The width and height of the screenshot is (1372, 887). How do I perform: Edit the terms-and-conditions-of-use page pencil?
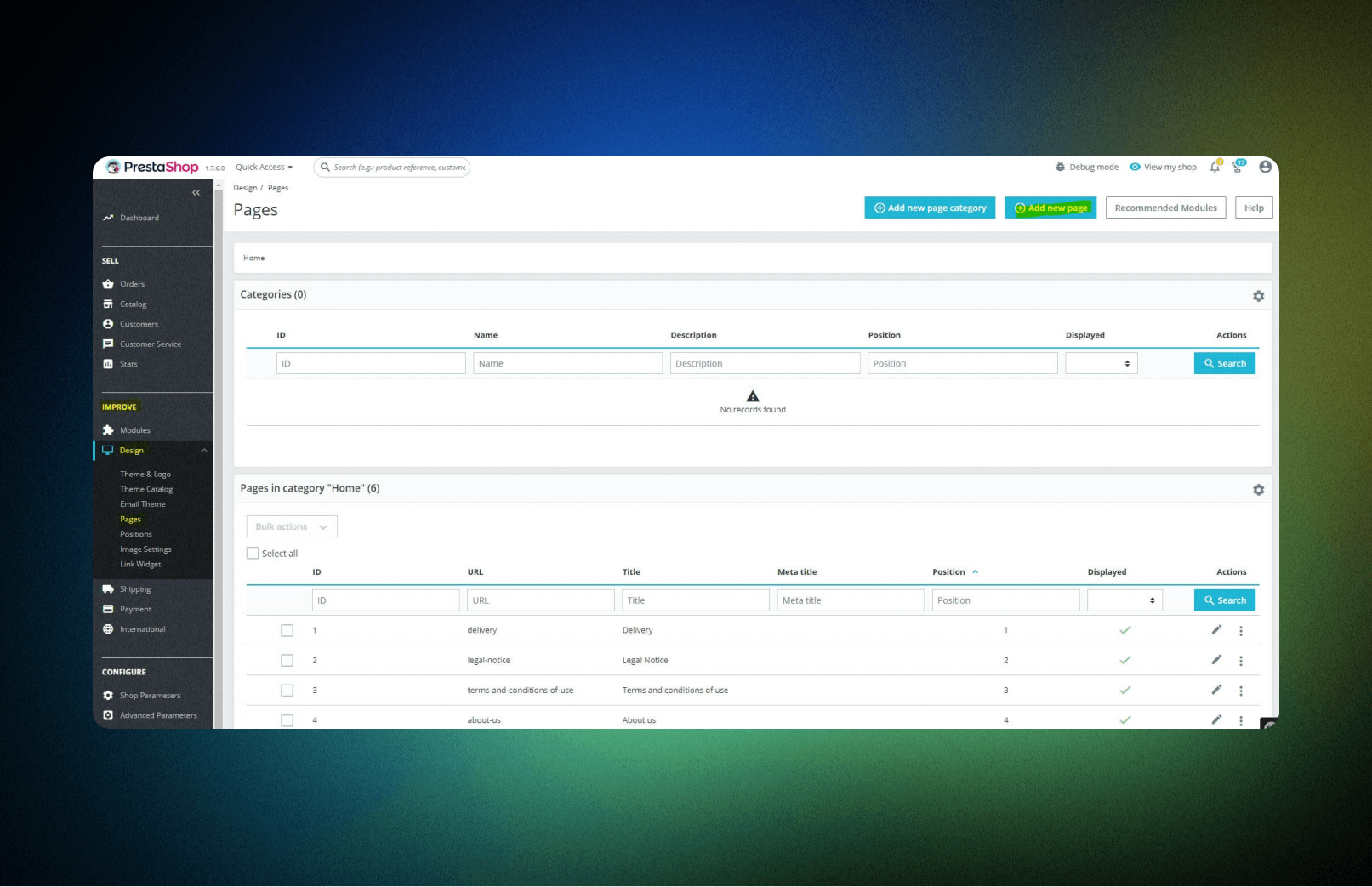pyautogui.click(x=1216, y=690)
